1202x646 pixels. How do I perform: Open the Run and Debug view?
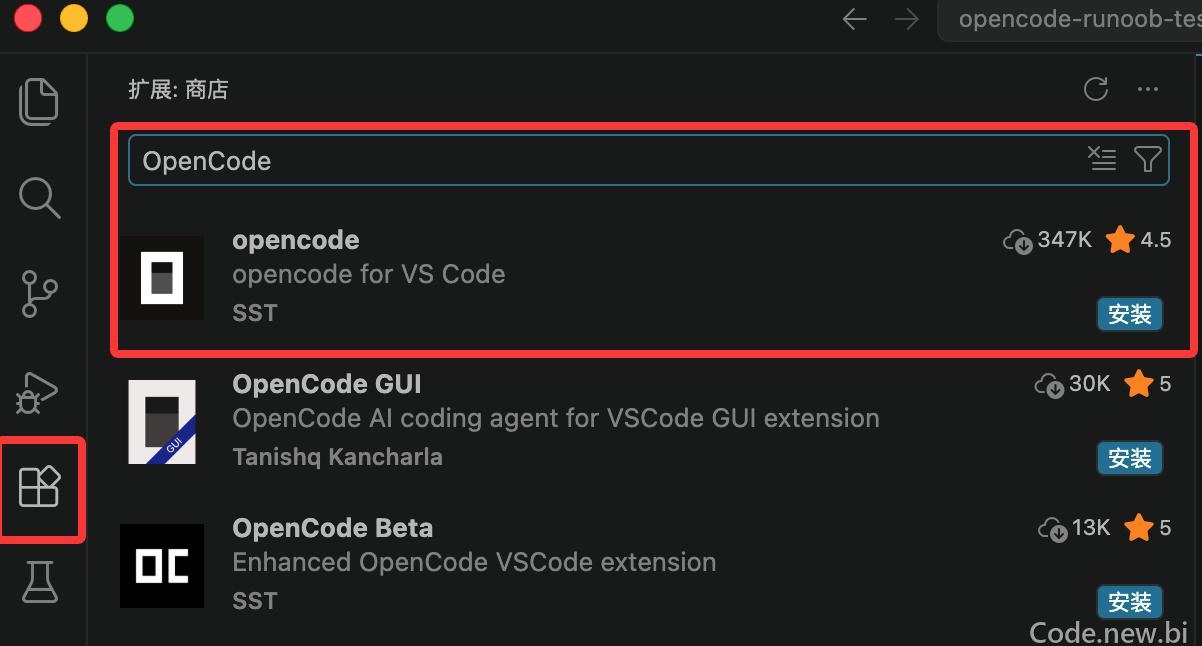[40, 391]
